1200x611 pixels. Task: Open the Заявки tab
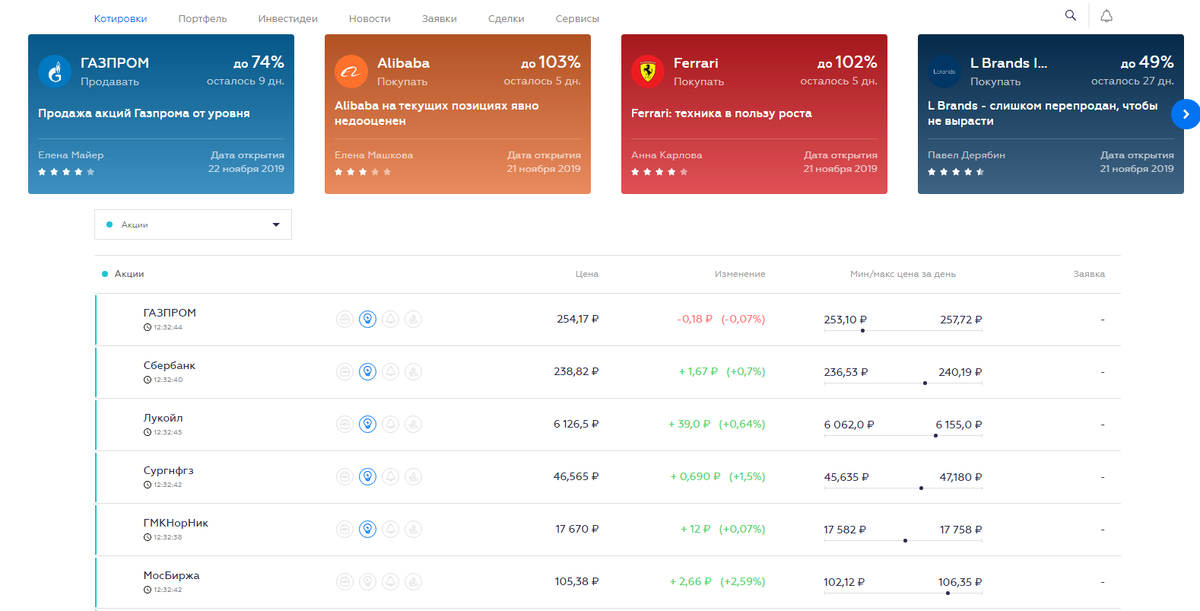(x=439, y=19)
